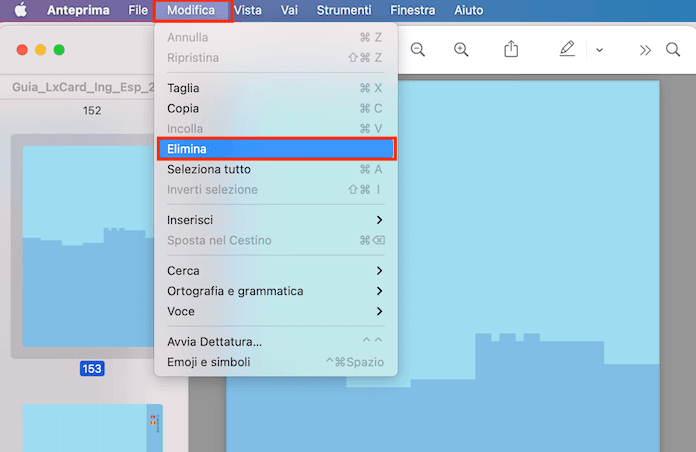Image resolution: width=696 pixels, height=452 pixels.
Task: Select the thumbnail below page 153
Action: (x=92, y=428)
